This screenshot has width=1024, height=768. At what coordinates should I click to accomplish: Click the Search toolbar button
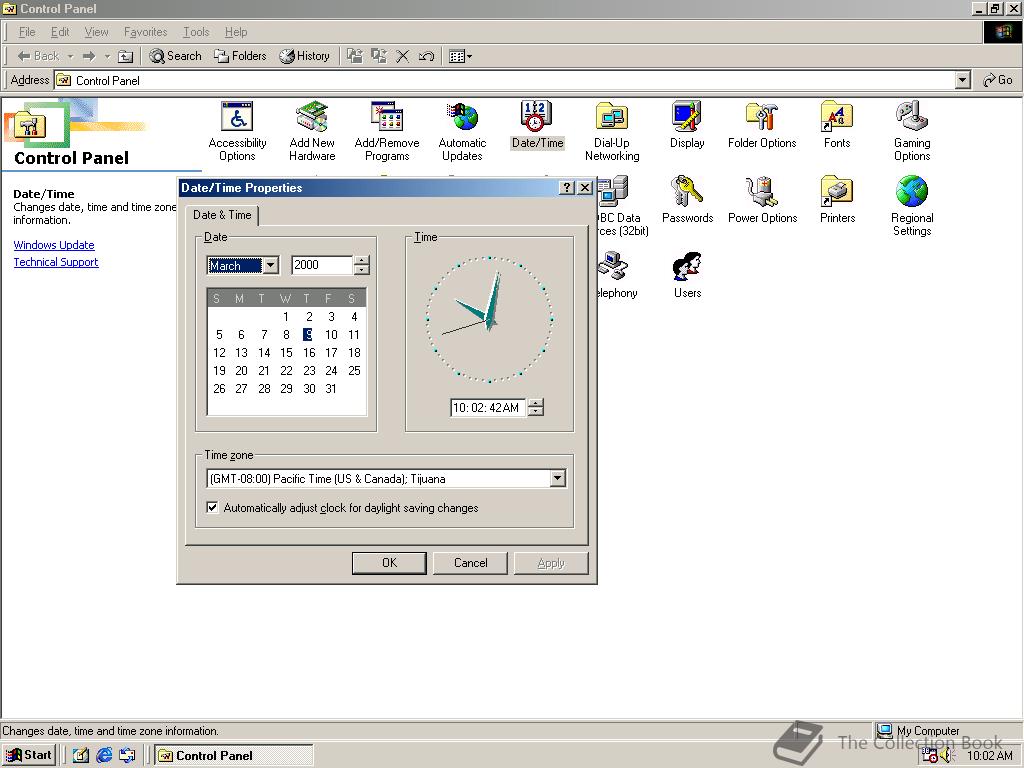click(x=175, y=56)
